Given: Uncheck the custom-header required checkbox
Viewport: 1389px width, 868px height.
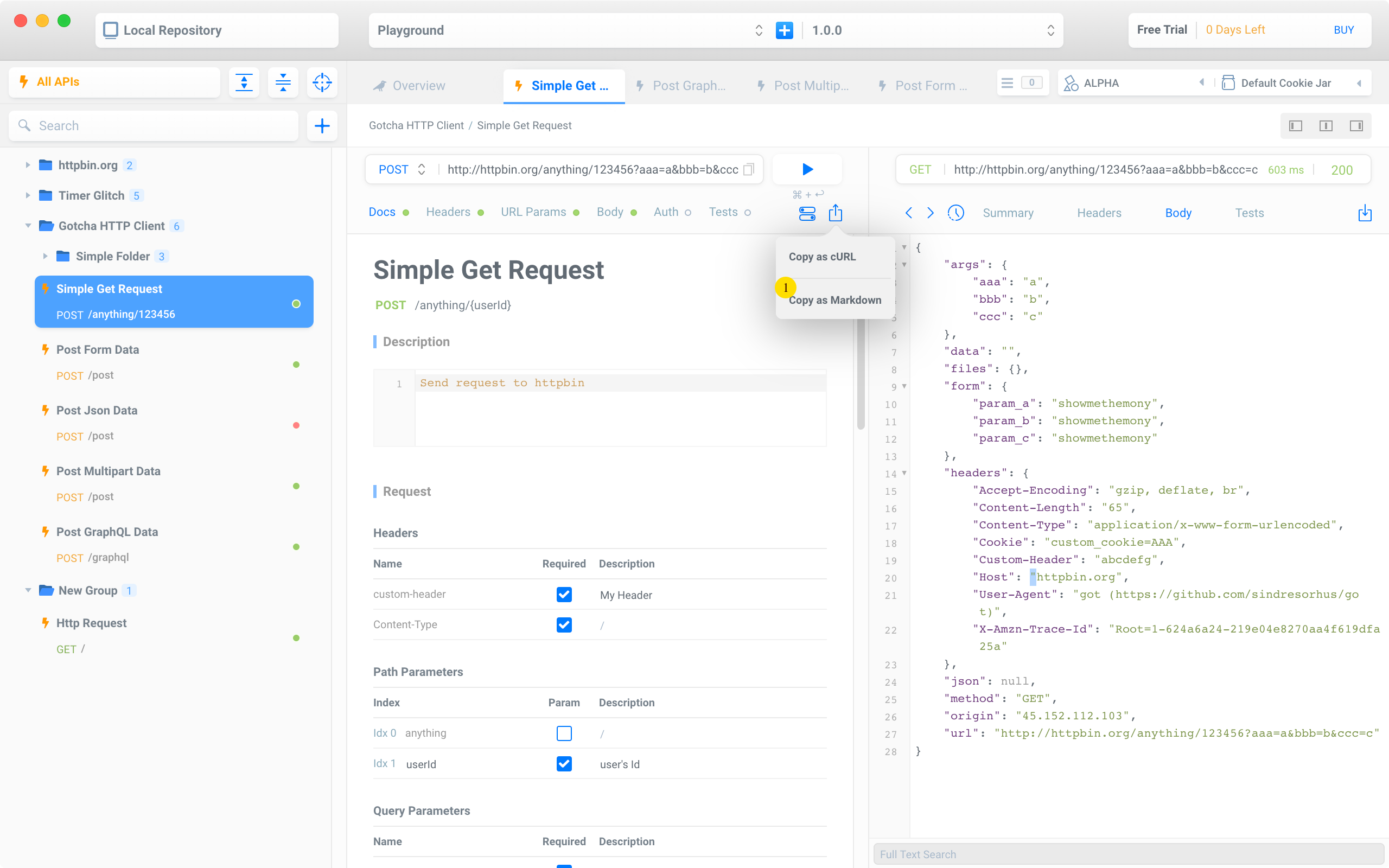Looking at the screenshot, I should [564, 595].
